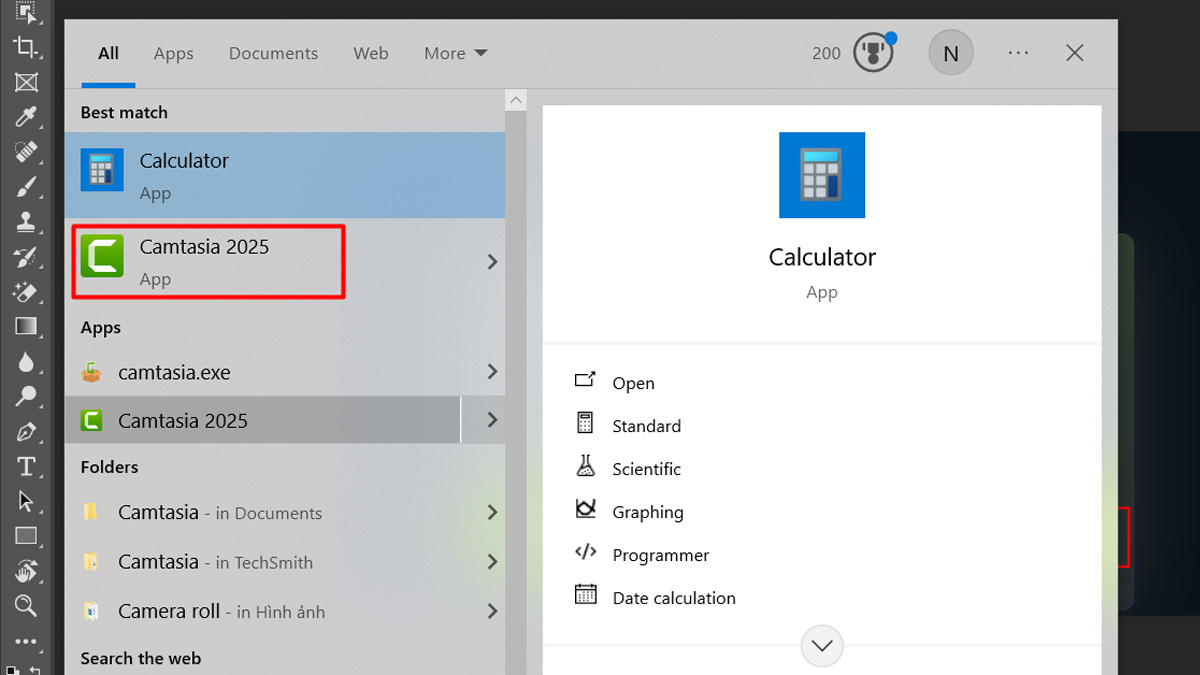Screen dimensions: 1200x675
Task: Switch to the Web search tab
Action: 370,54
